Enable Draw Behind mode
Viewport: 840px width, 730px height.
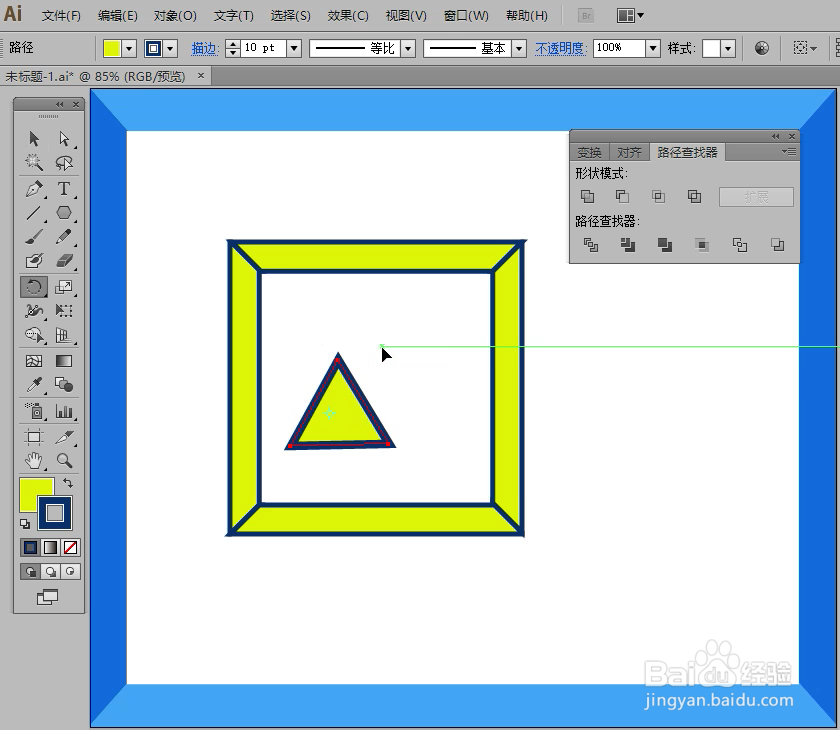[50, 571]
